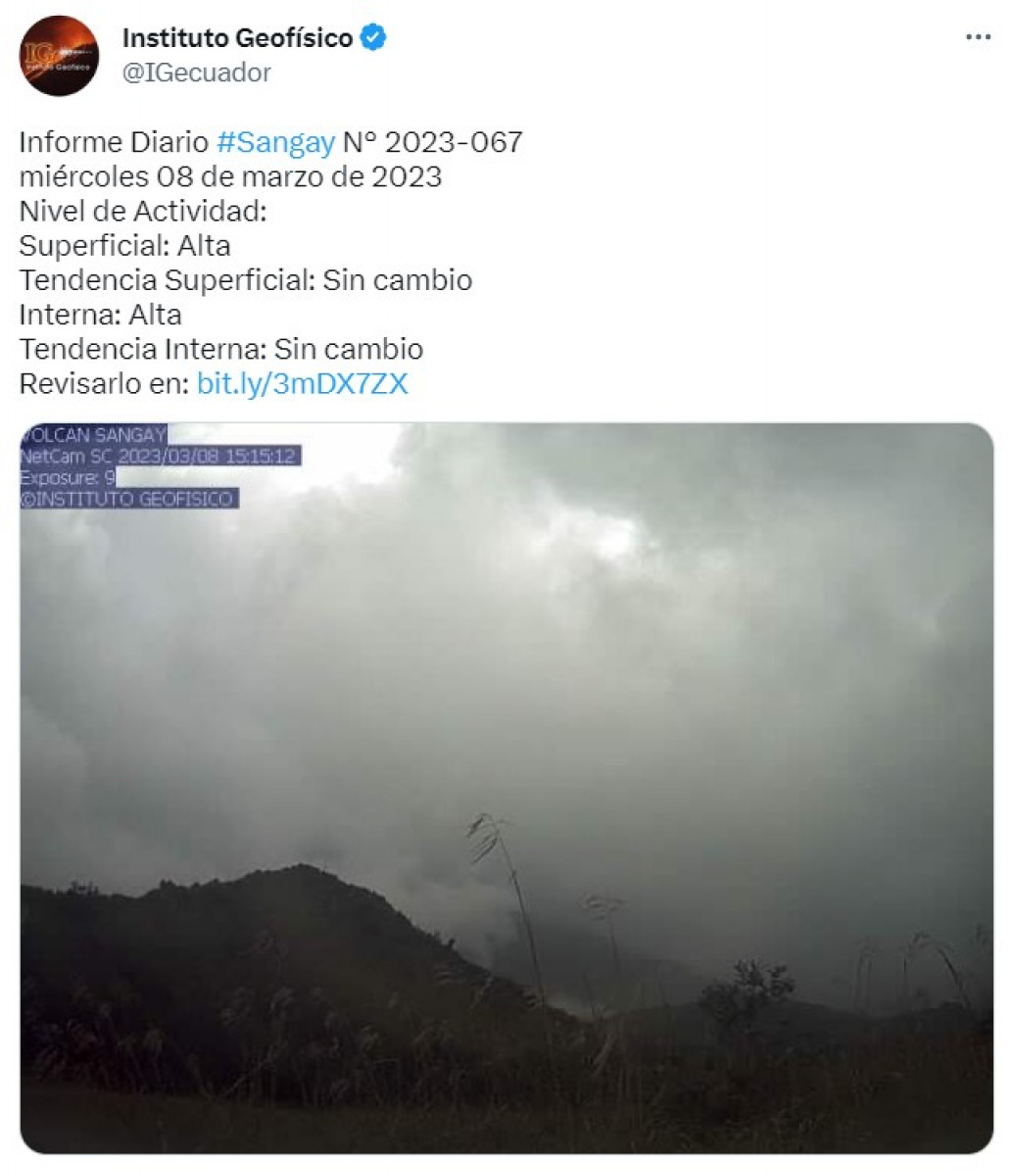This screenshot has height=1176, width=1017.
Task: Open the three-dot more options menu
Action: click(x=978, y=37)
